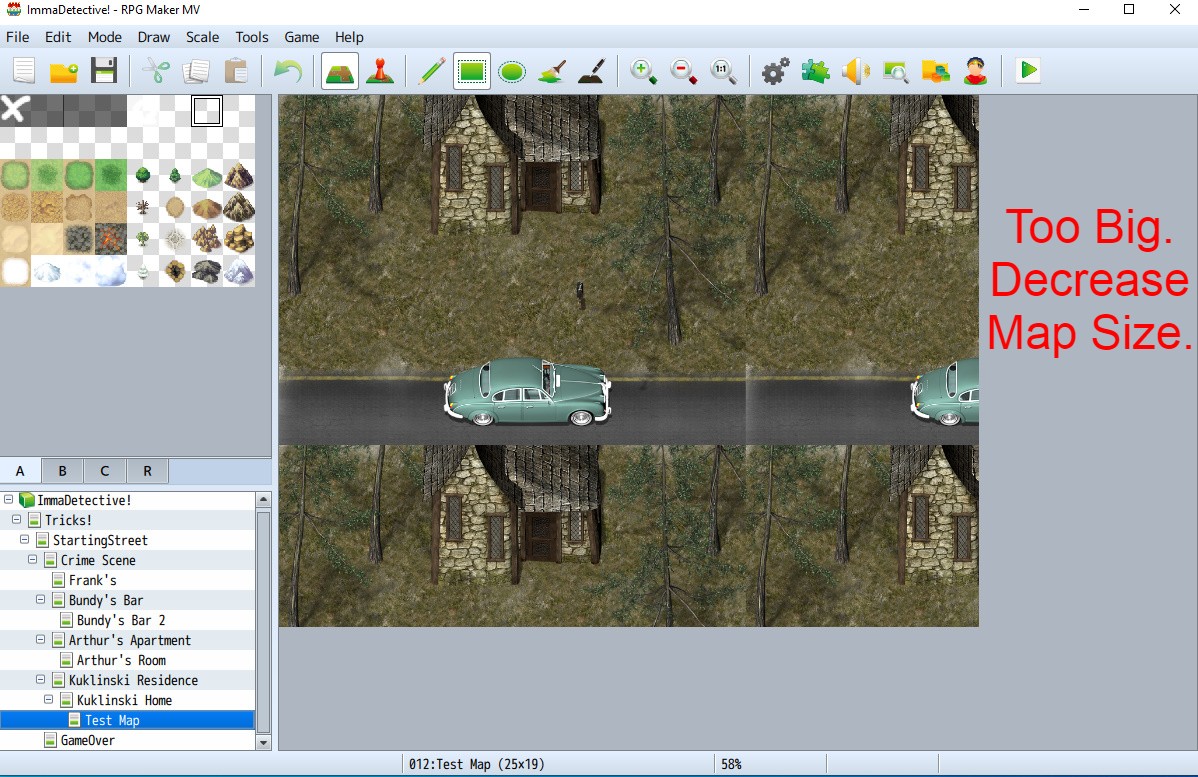This screenshot has width=1198, height=777.
Task: Choose the Ellipse drawing tool
Action: [512, 71]
